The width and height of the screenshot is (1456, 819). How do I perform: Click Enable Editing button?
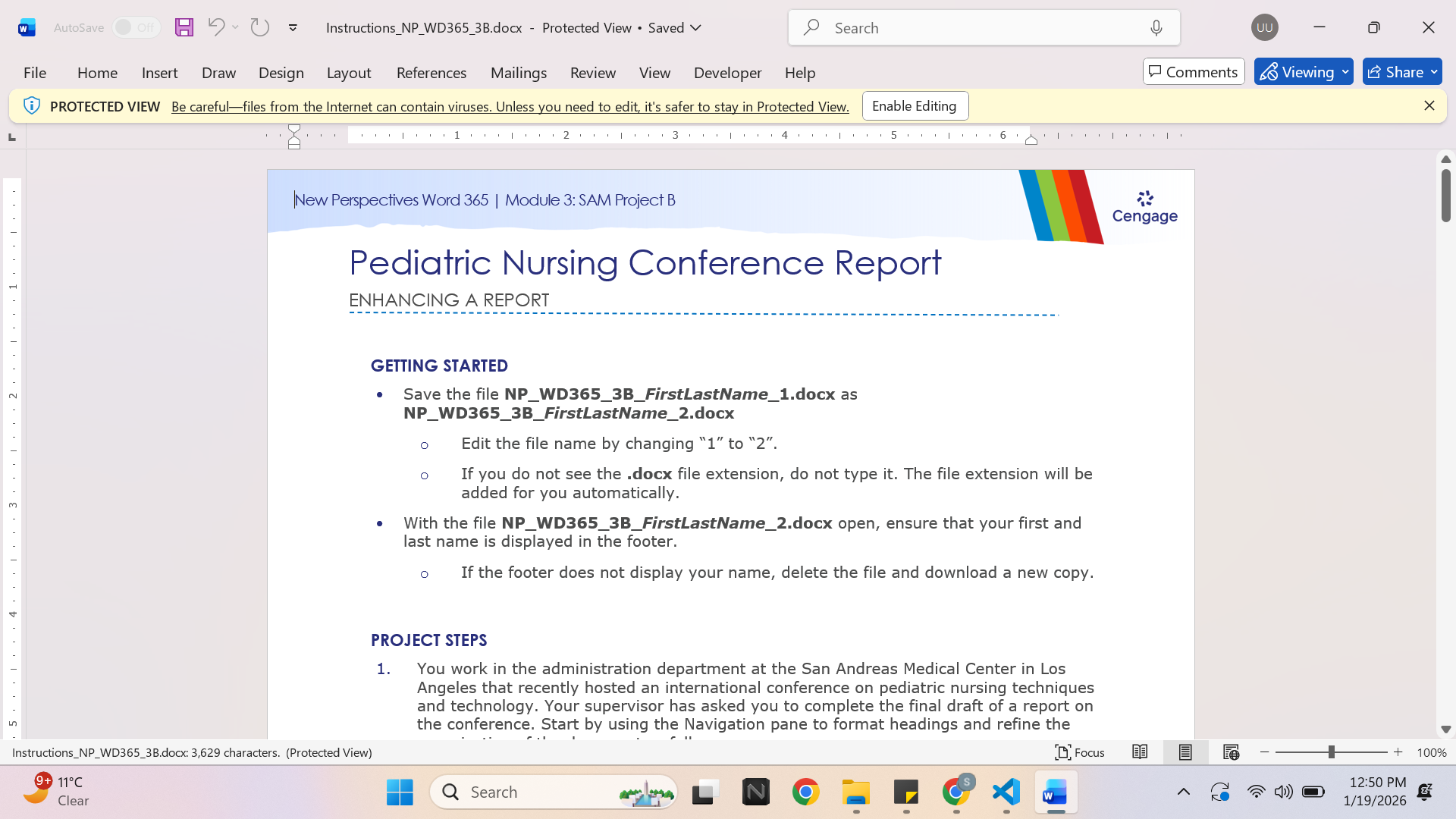coord(915,106)
